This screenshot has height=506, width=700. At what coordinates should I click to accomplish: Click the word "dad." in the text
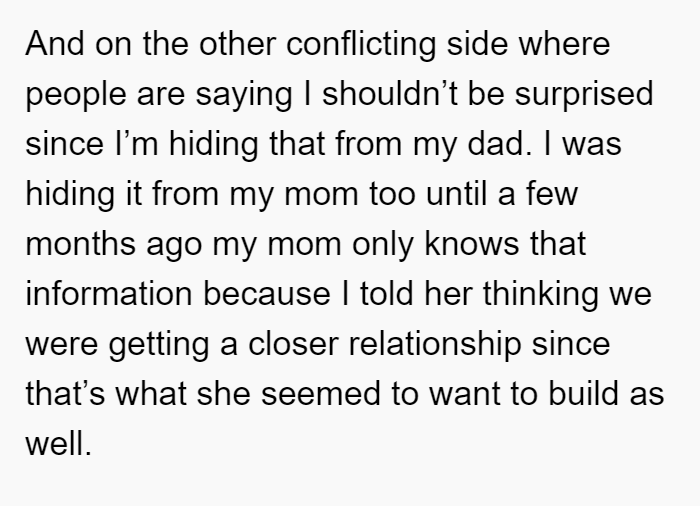point(500,144)
